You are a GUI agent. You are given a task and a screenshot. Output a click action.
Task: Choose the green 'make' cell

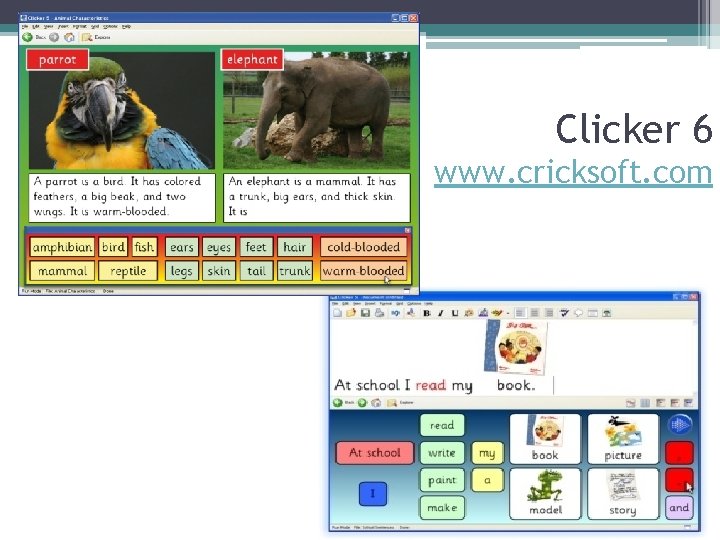(x=442, y=508)
